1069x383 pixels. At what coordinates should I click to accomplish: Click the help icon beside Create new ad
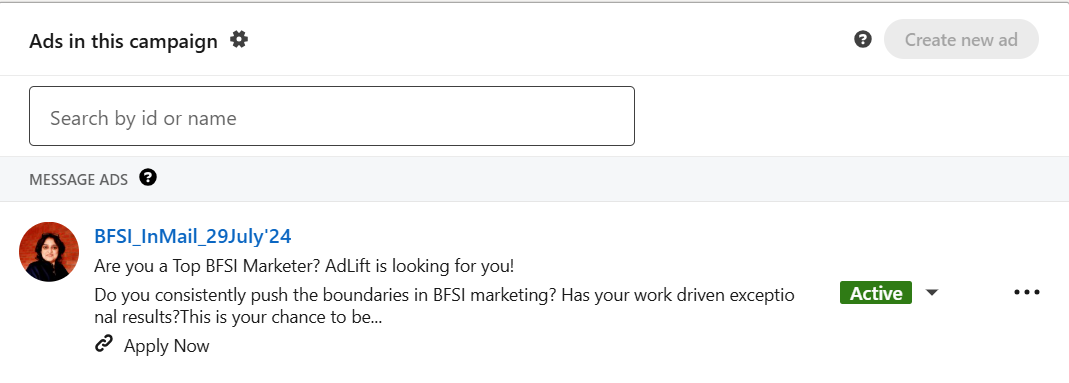862,40
